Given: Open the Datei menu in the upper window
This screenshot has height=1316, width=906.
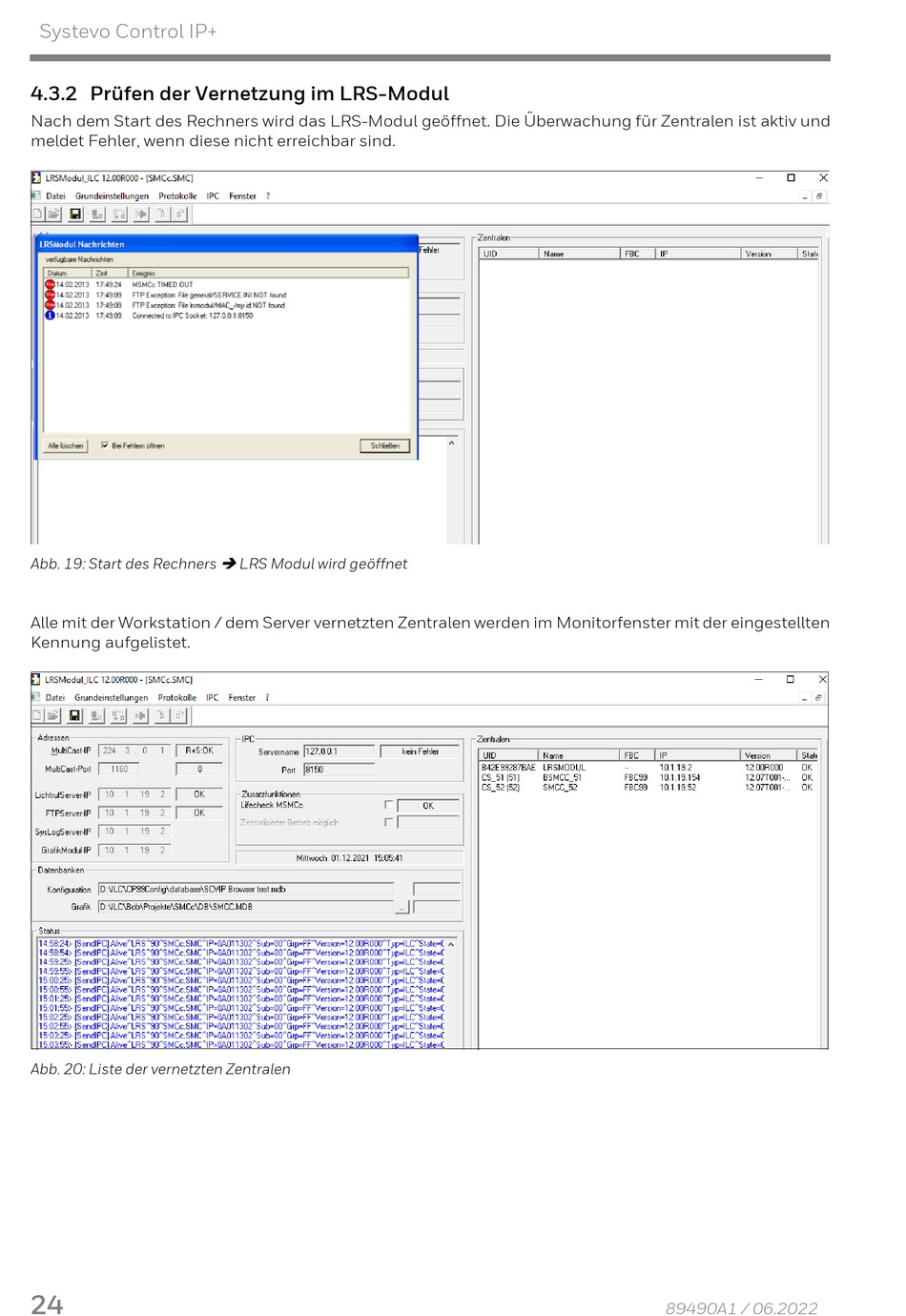Looking at the screenshot, I should (56, 196).
